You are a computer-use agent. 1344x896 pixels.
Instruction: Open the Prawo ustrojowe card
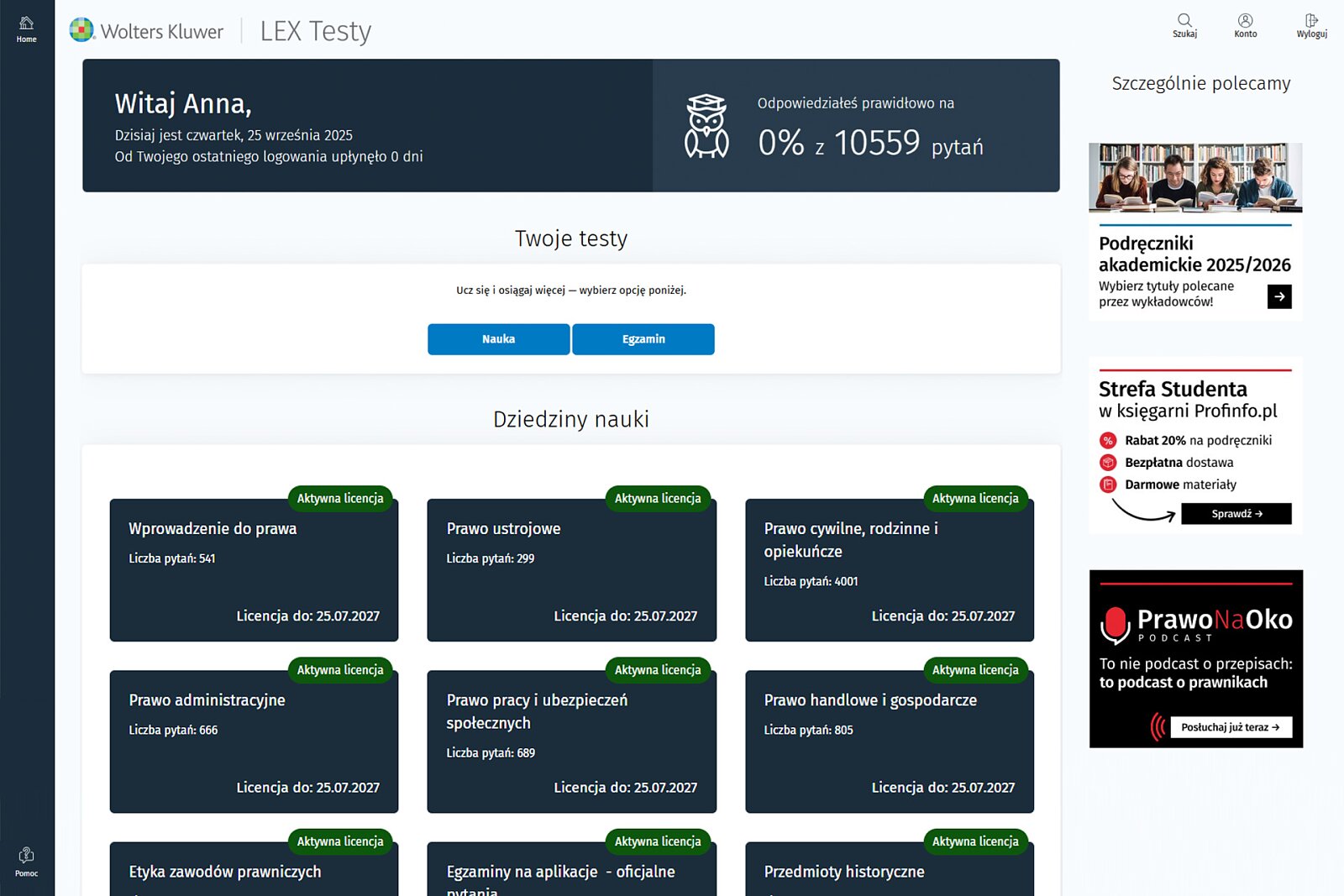click(x=571, y=571)
